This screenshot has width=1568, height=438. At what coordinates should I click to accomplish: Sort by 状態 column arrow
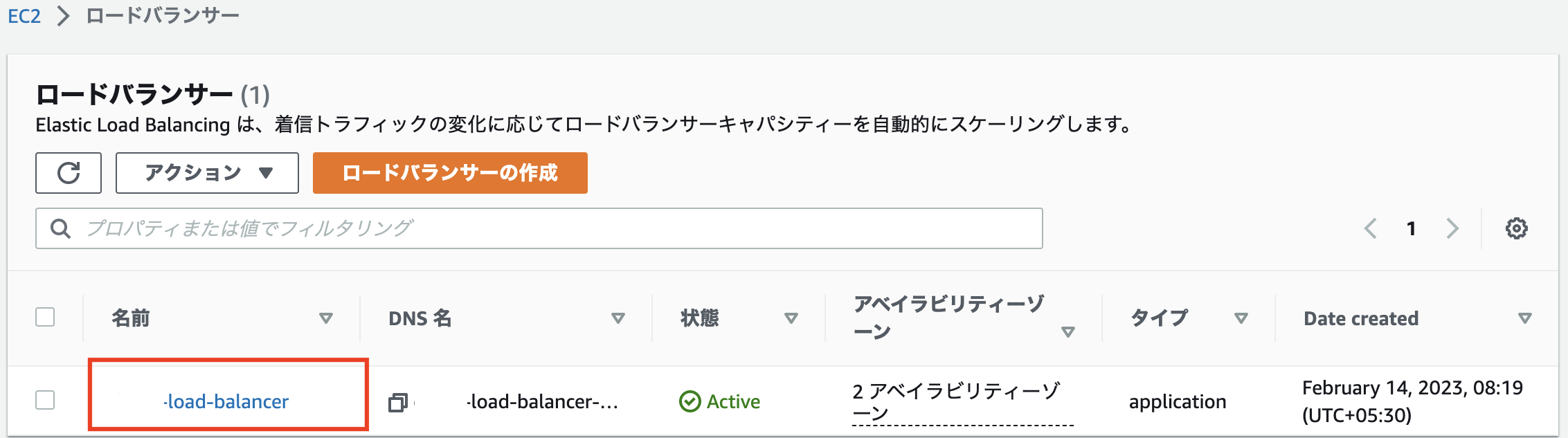point(791,318)
